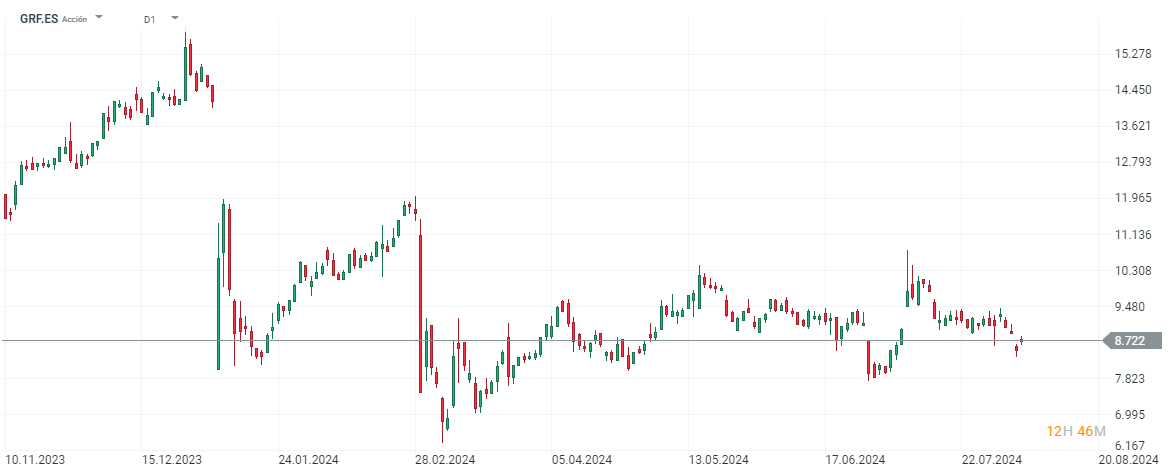Image resolution: width=1175 pixels, height=476 pixels.
Task: Select the 13.05.2024 date marker
Action: [718, 460]
